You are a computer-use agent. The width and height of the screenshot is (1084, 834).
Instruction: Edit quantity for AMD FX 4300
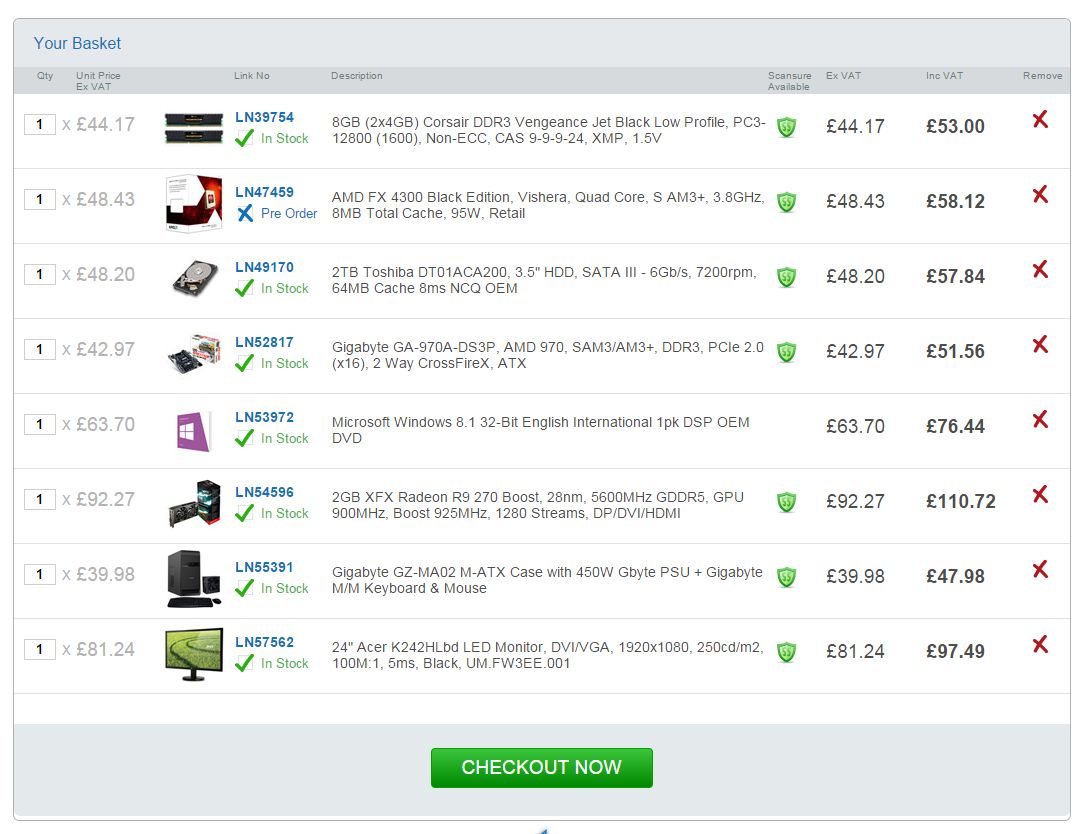(39, 199)
